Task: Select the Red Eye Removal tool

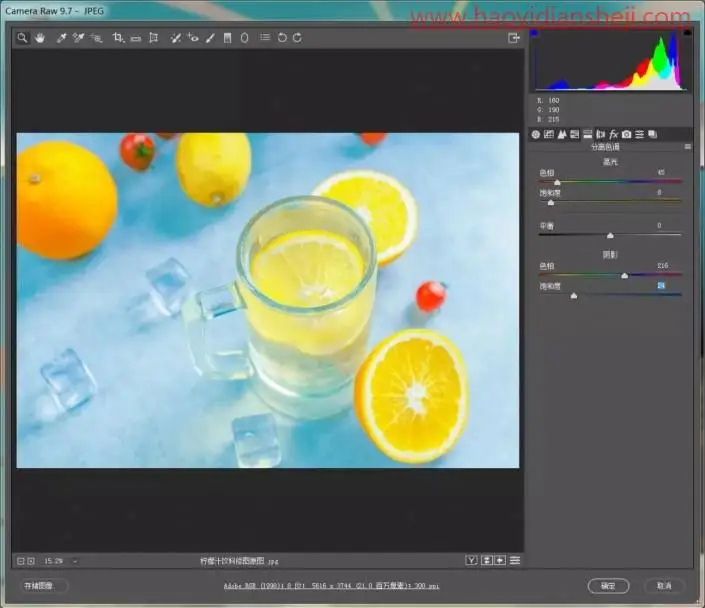Action: point(193,38)
